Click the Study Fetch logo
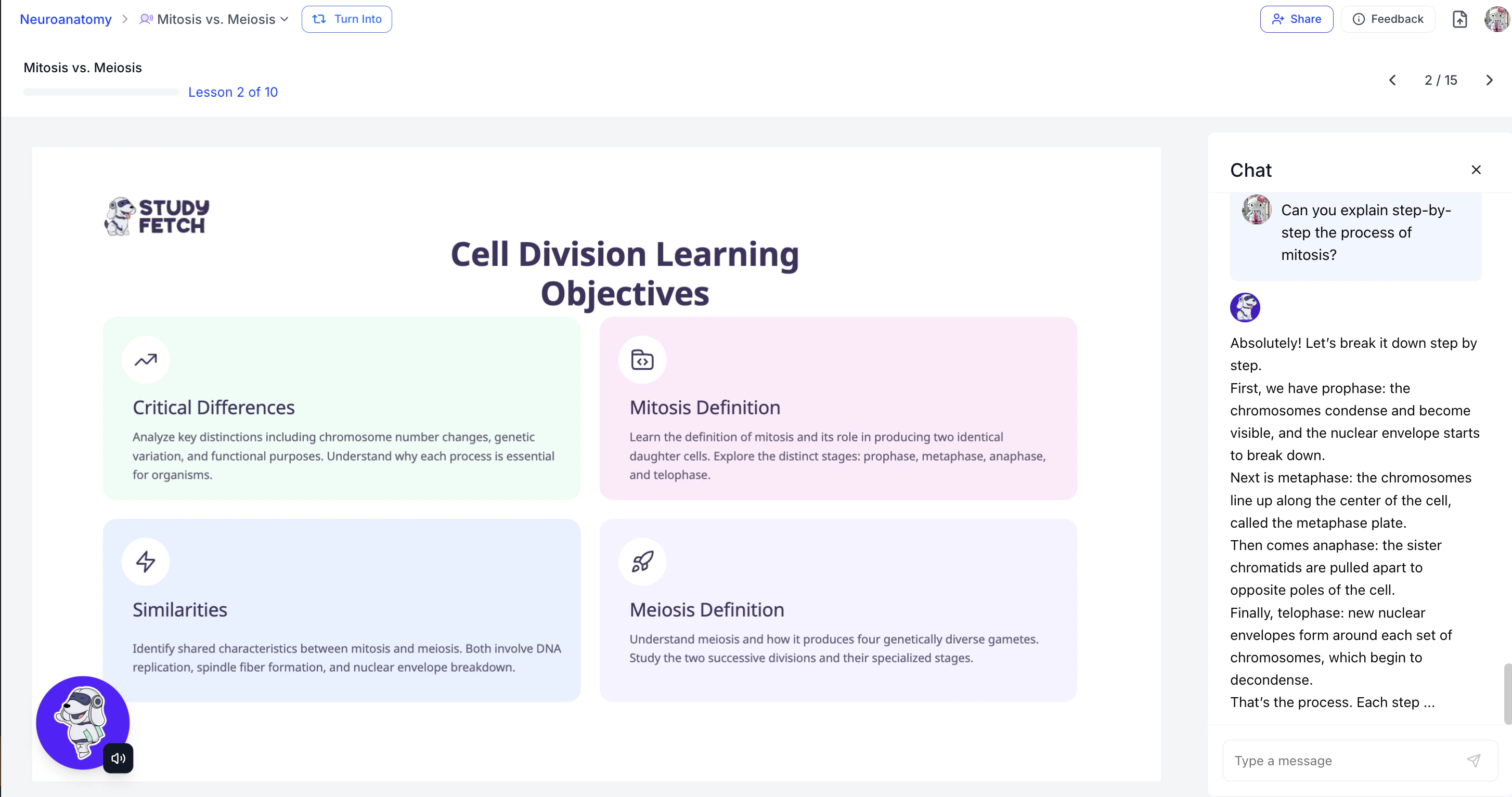The height and width of the screenshot is (797, 1512). pyautogui.click(x=157, y=216)
